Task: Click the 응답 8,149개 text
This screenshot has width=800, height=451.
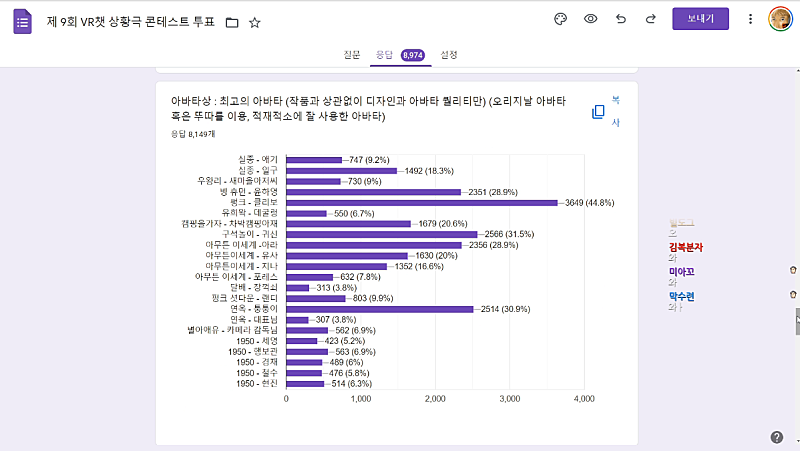Action: [x=193, y=134]
